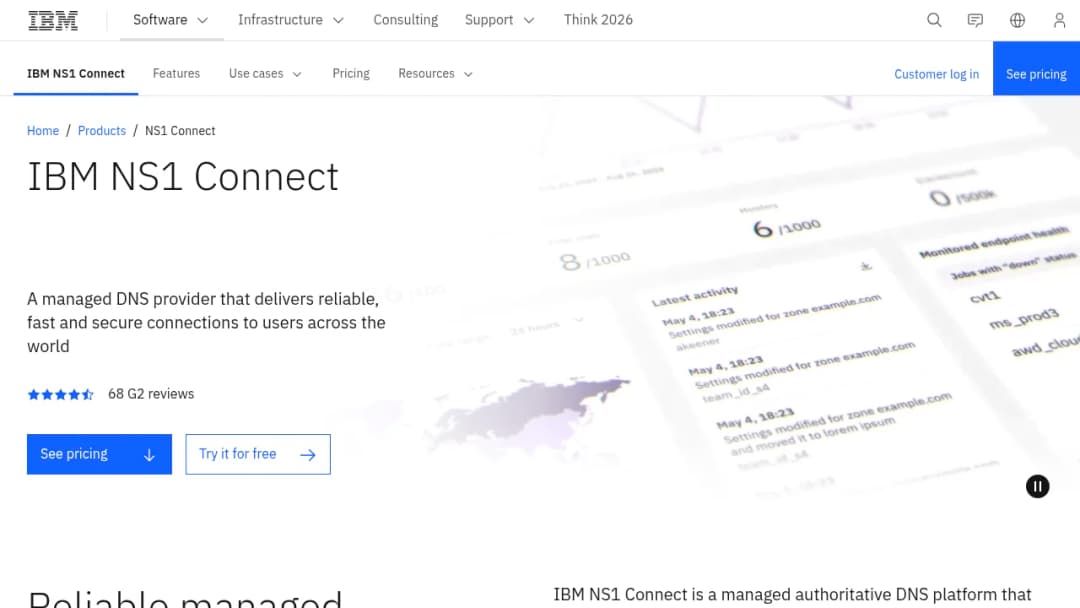Pause the hero animation
The height and width of the screenshot is (608, 1080).
point(1037,486)
